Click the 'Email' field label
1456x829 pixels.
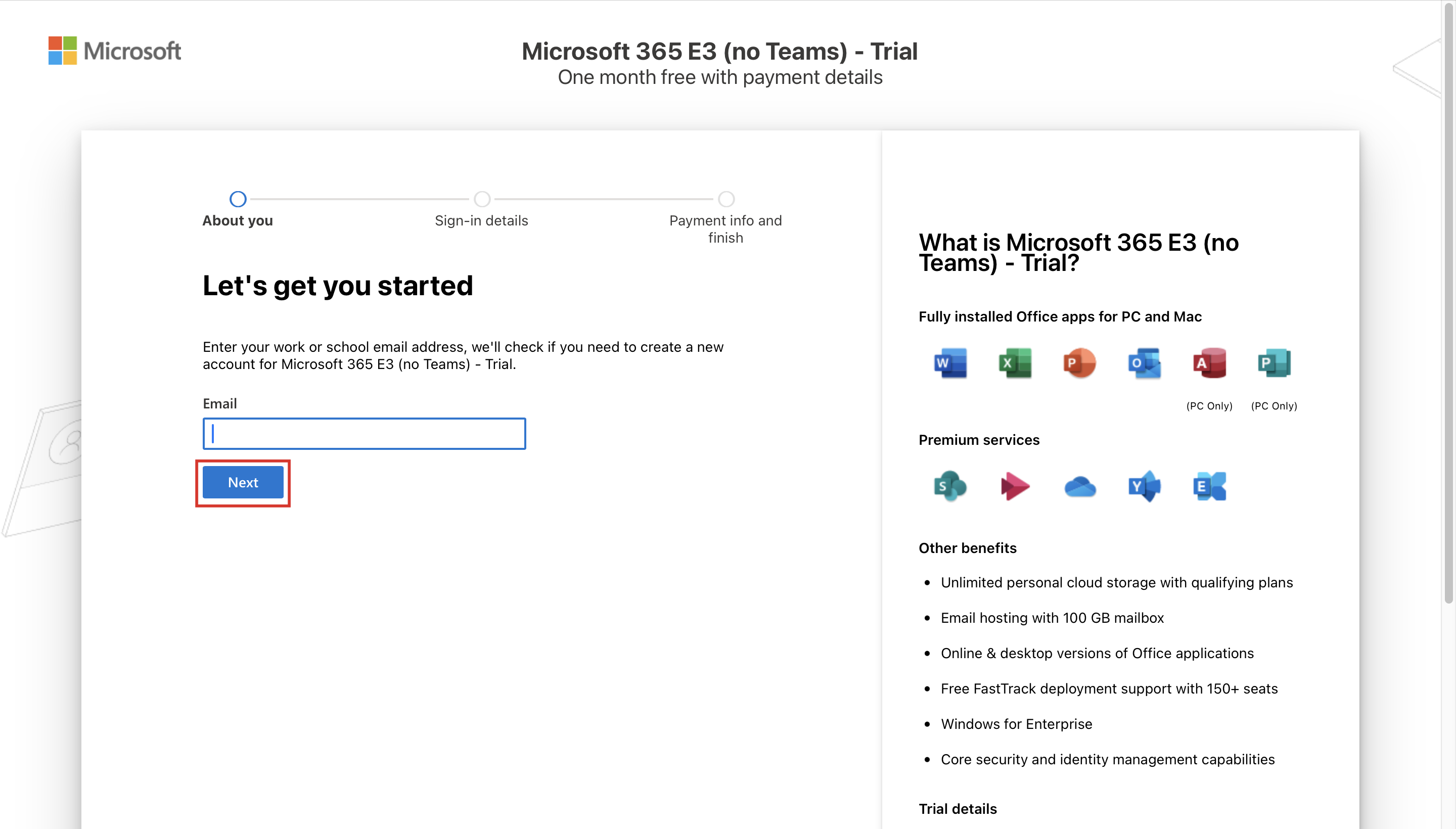220,404
